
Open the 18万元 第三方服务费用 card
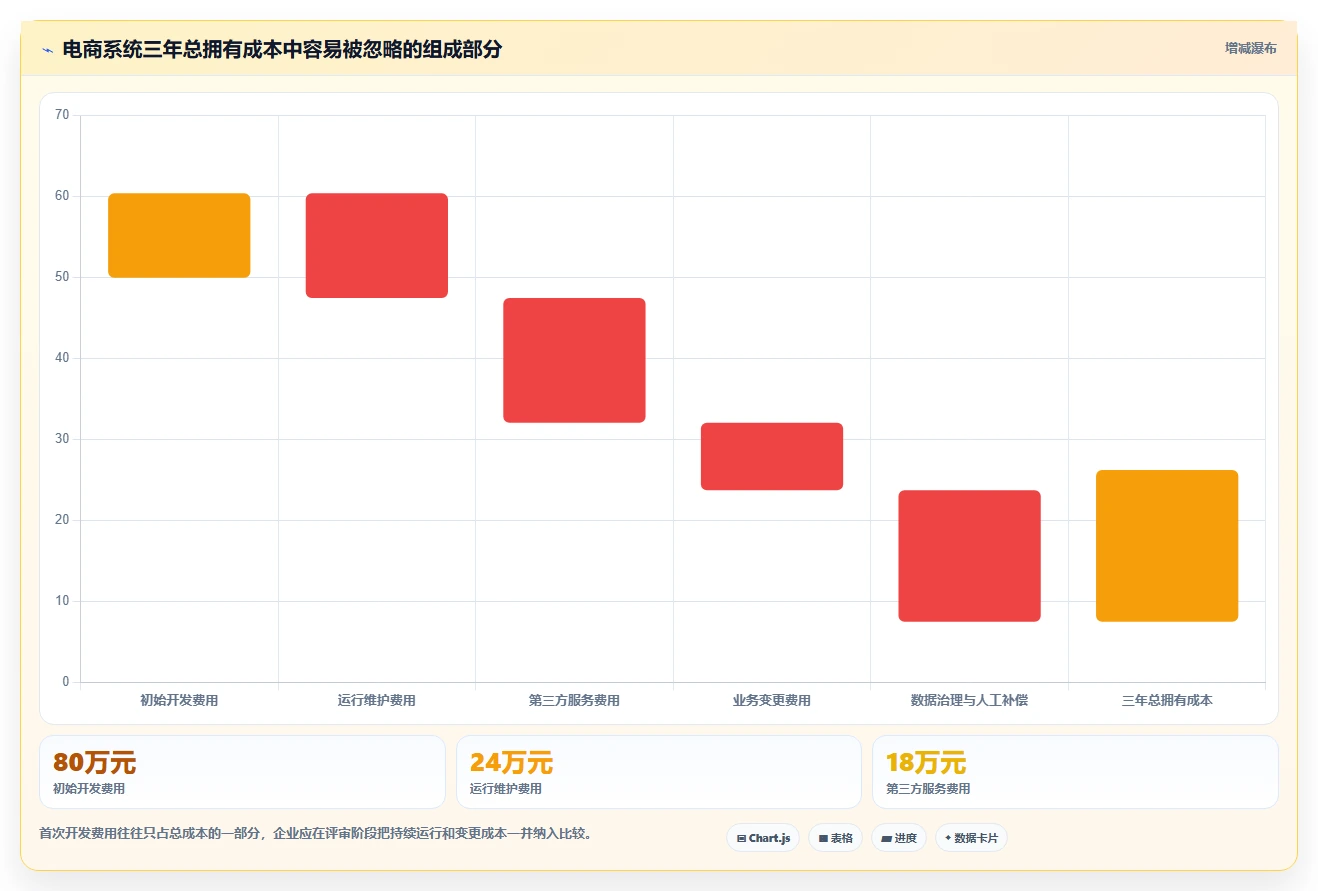(x=1075, y=772)
